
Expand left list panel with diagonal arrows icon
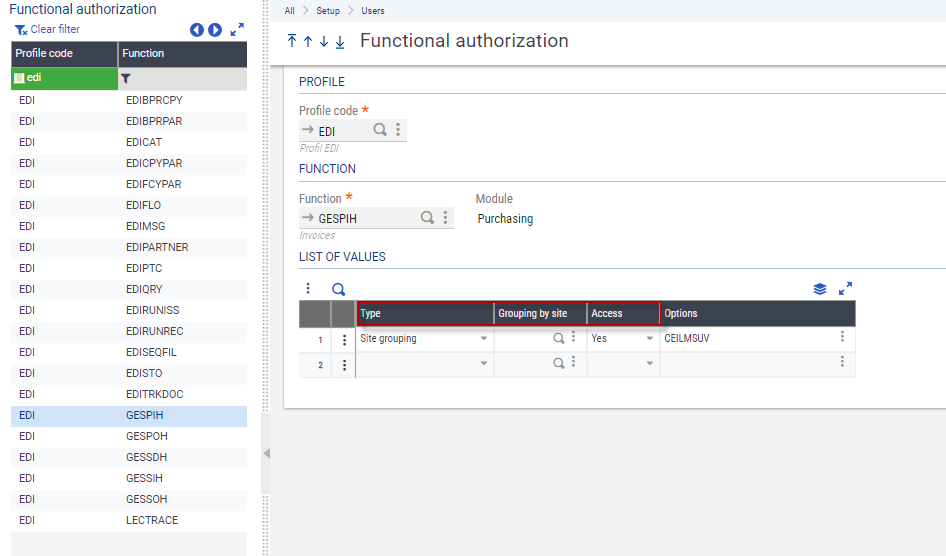pos(237,30)
